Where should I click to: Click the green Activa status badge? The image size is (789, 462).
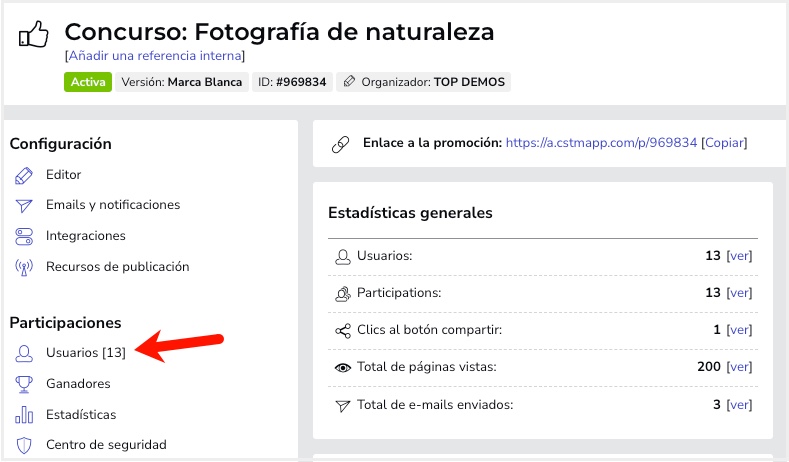tap(87, 82)
